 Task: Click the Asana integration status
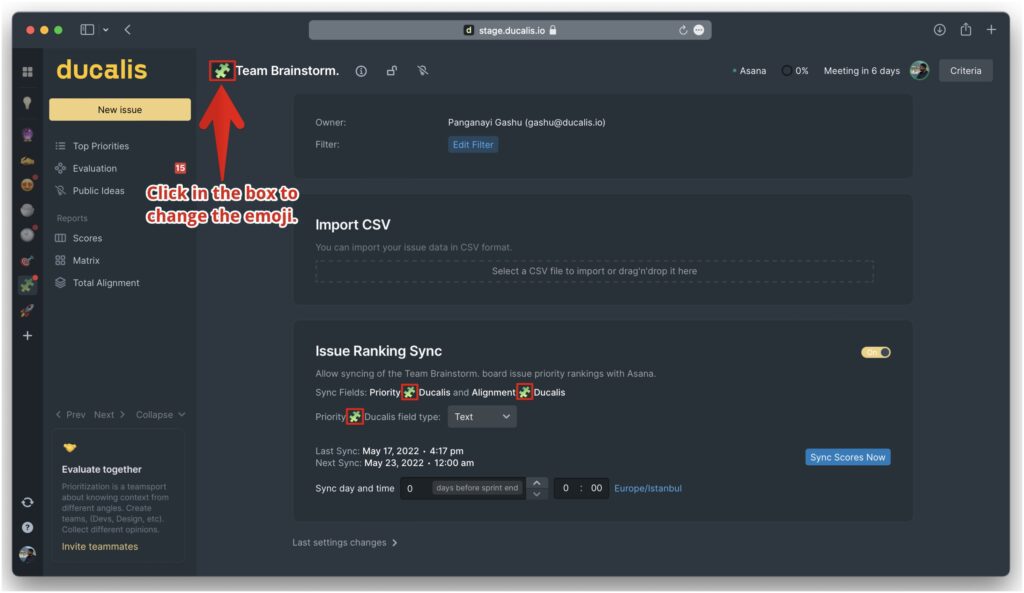tap(750, 71)
